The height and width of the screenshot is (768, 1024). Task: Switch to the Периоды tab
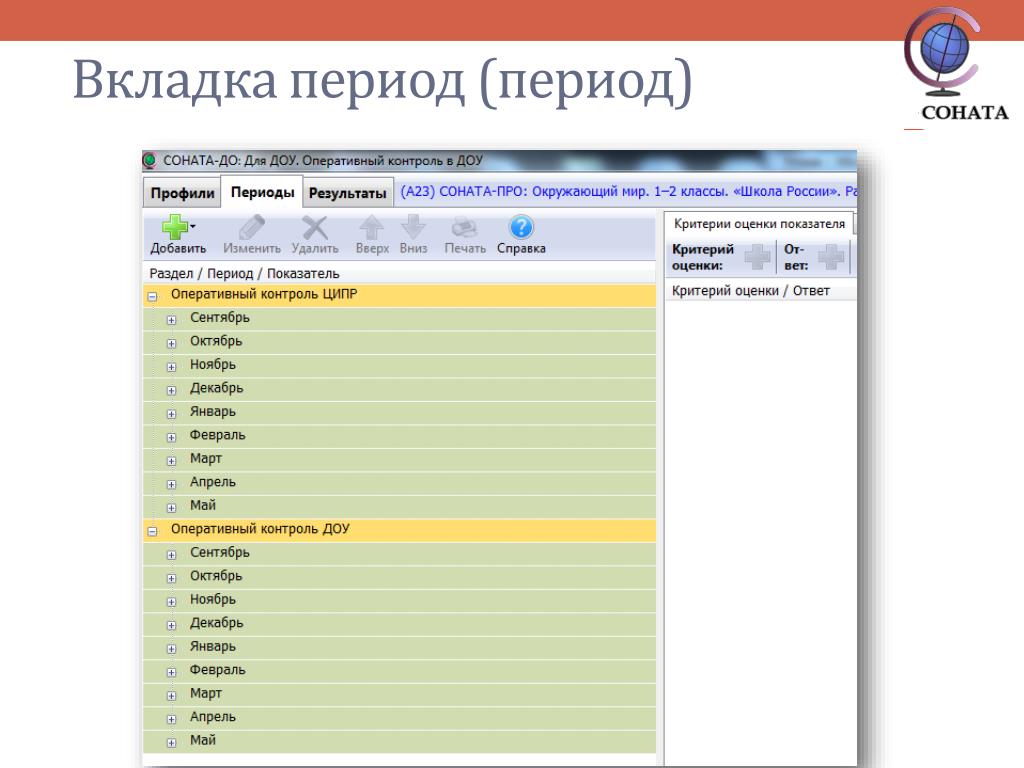(x=263, y=192)
